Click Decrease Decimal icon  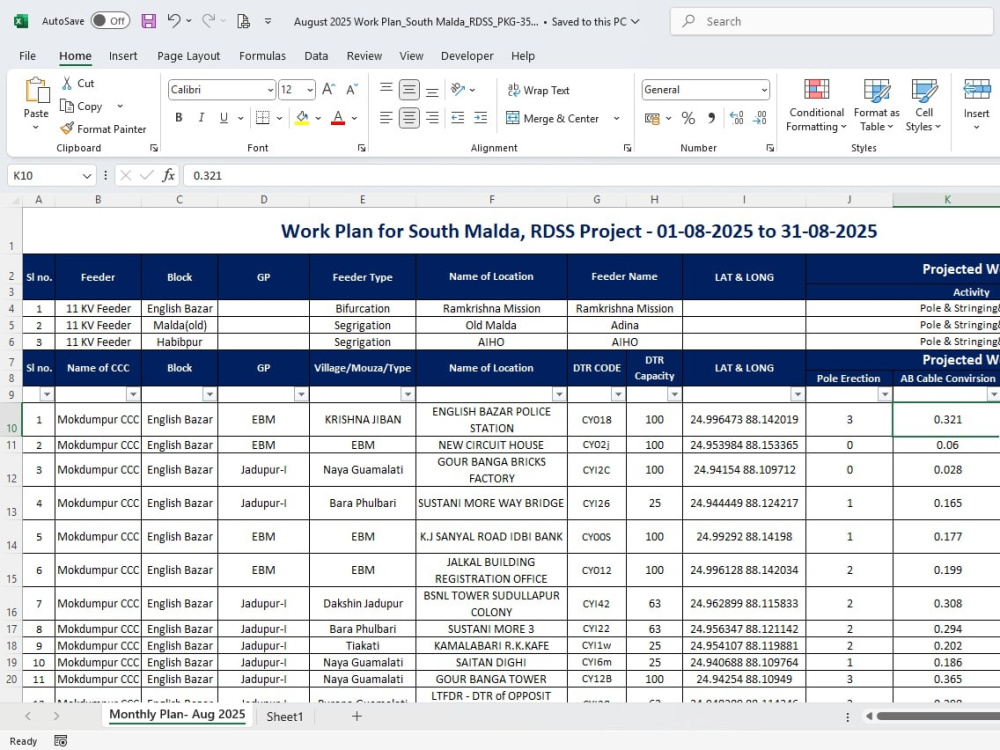(x=760, y=118)
